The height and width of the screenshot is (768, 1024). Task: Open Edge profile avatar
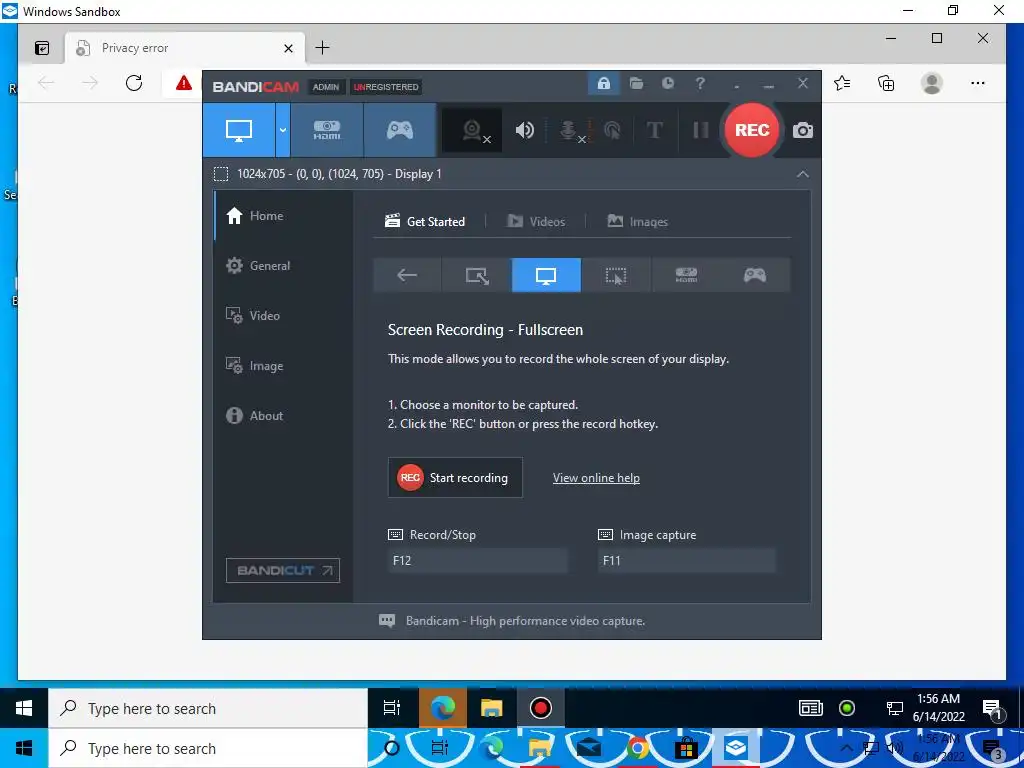931,83
